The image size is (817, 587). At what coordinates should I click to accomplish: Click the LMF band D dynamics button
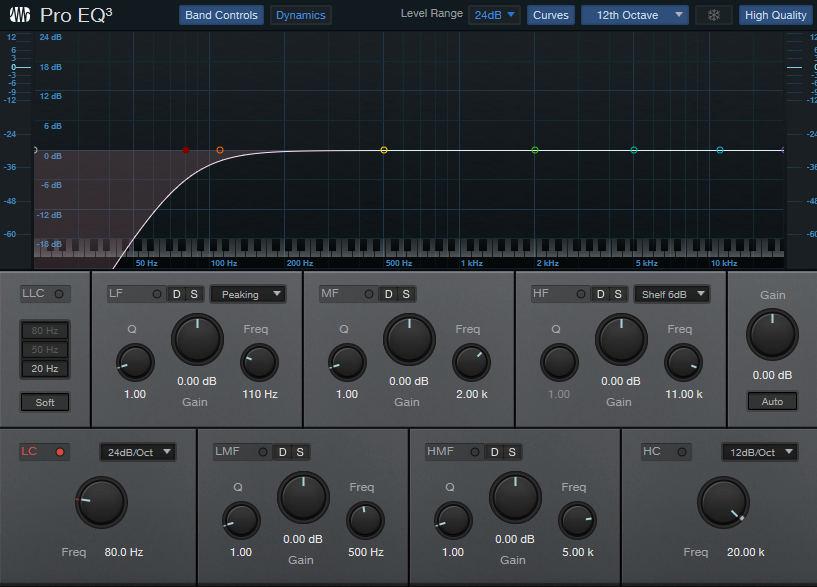(x=282, y=452)
